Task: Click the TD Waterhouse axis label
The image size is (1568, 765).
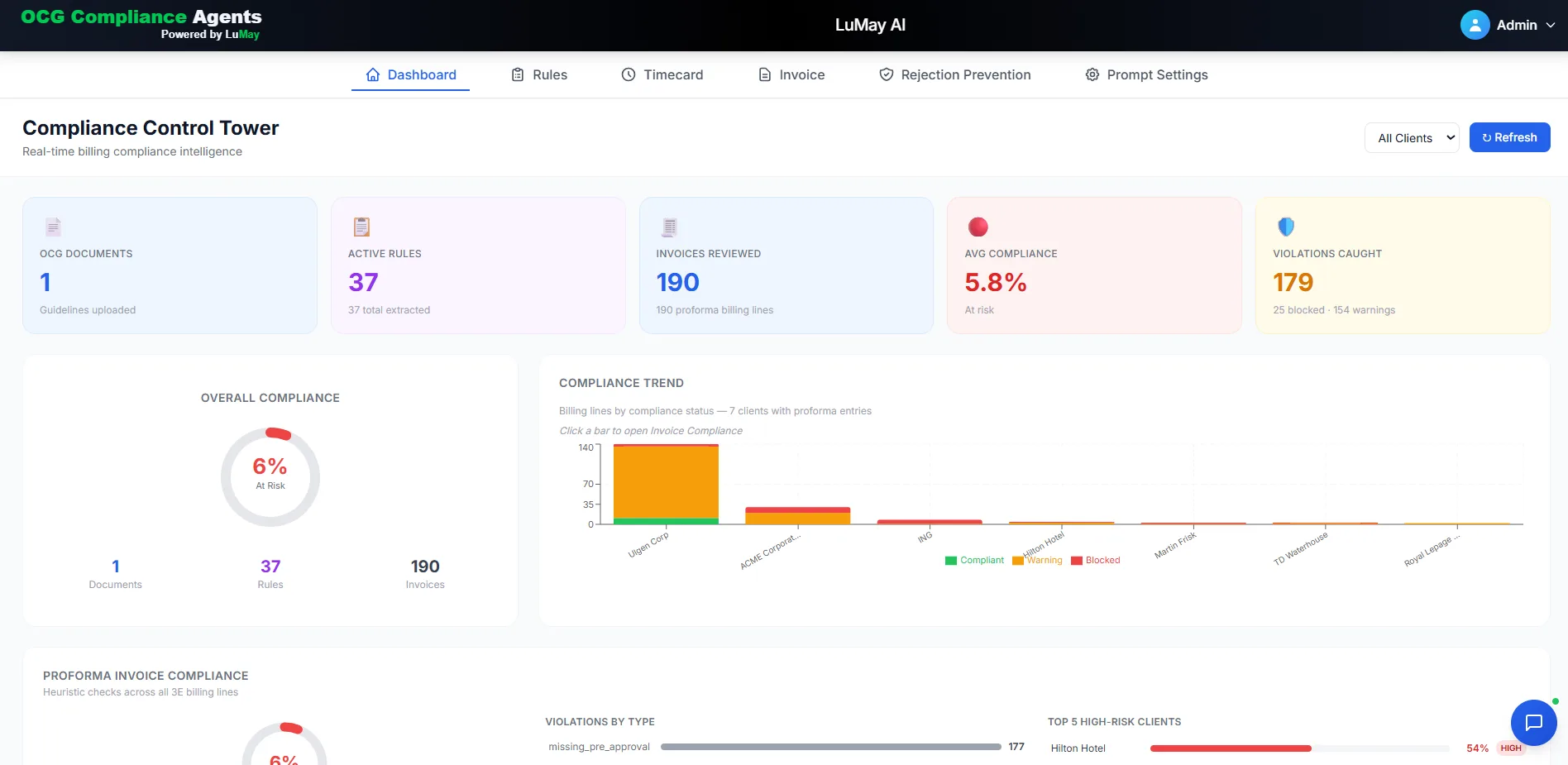Action: 1301,548
